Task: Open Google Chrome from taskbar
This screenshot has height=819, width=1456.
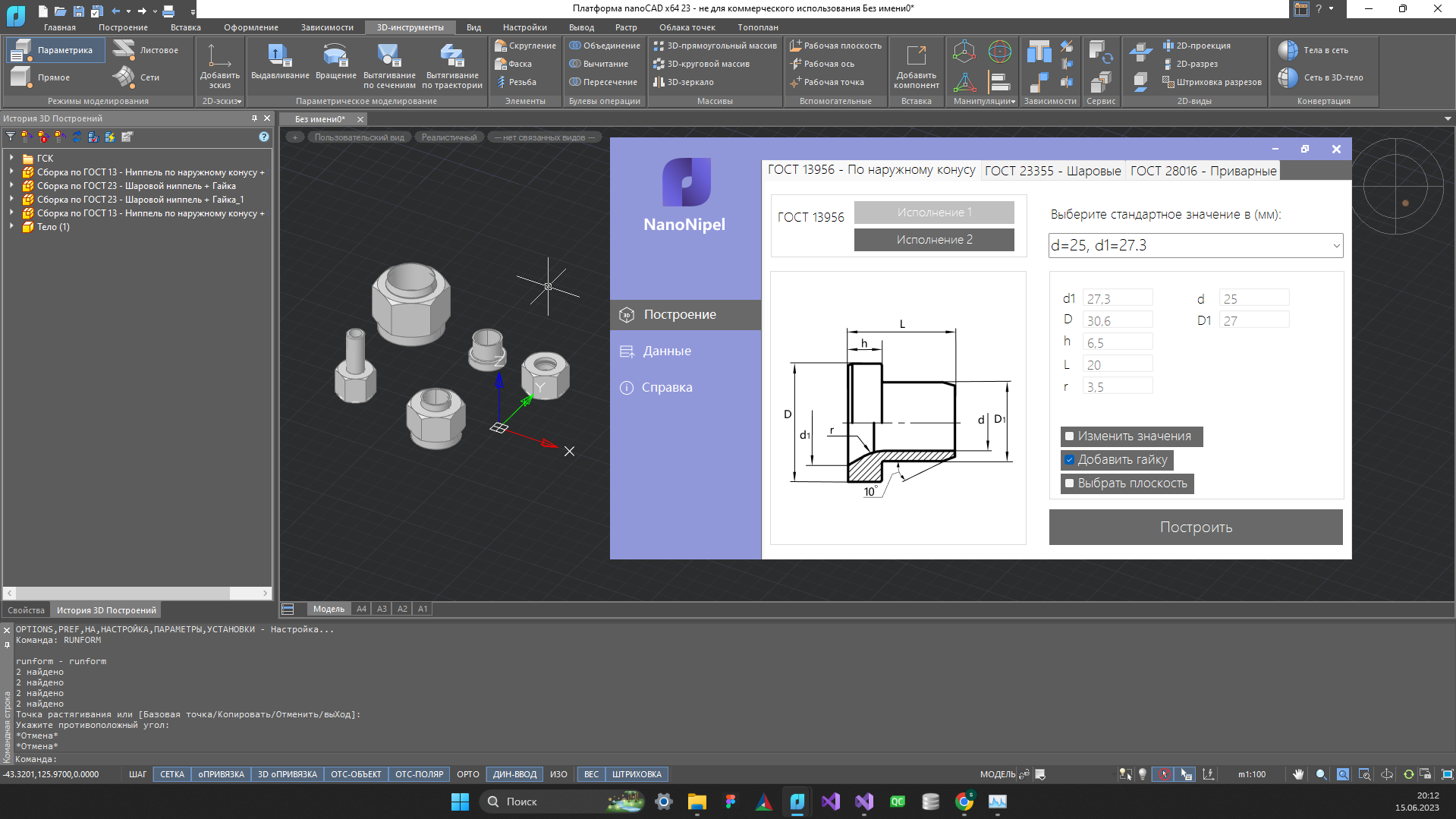Action: 964,802
